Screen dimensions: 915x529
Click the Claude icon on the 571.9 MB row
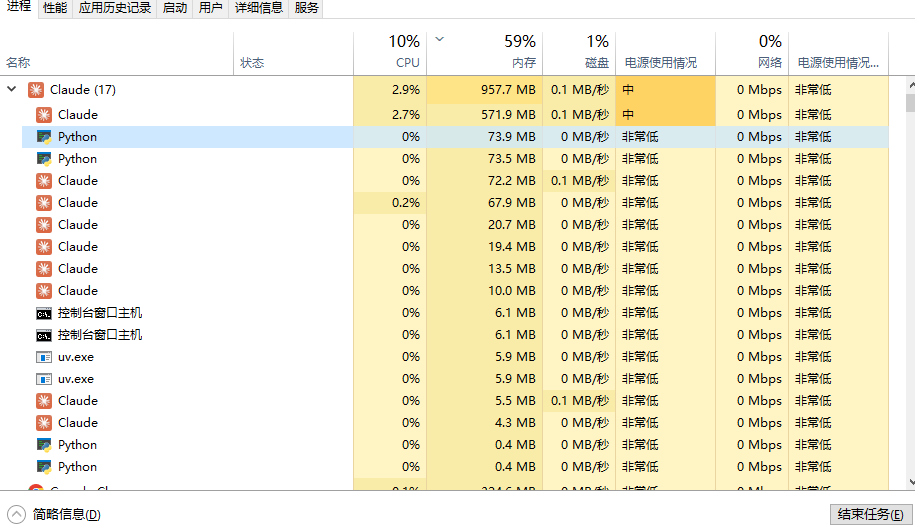(x=44, y=114)
